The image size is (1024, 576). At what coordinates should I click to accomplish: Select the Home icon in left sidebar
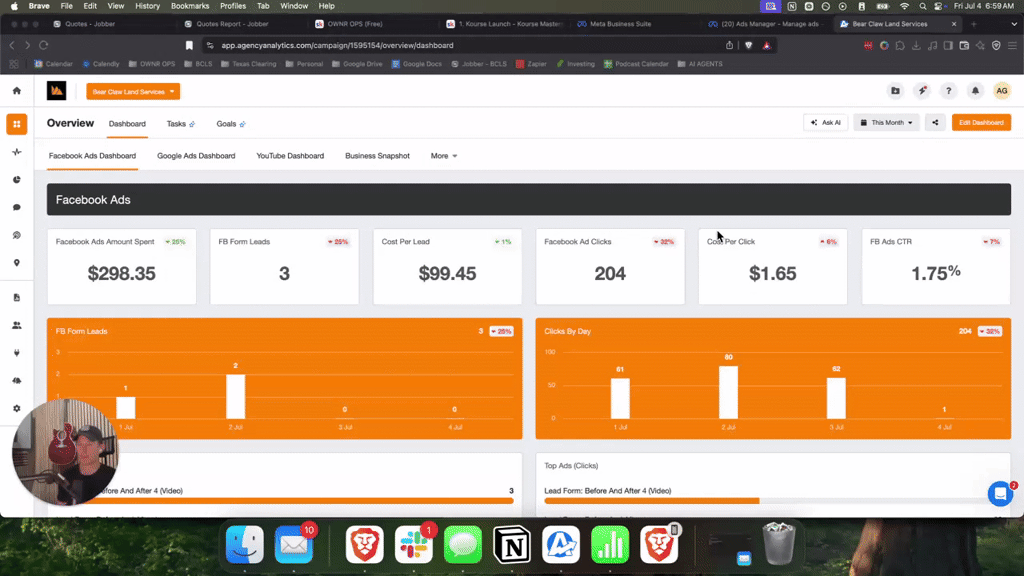(15, 89)
